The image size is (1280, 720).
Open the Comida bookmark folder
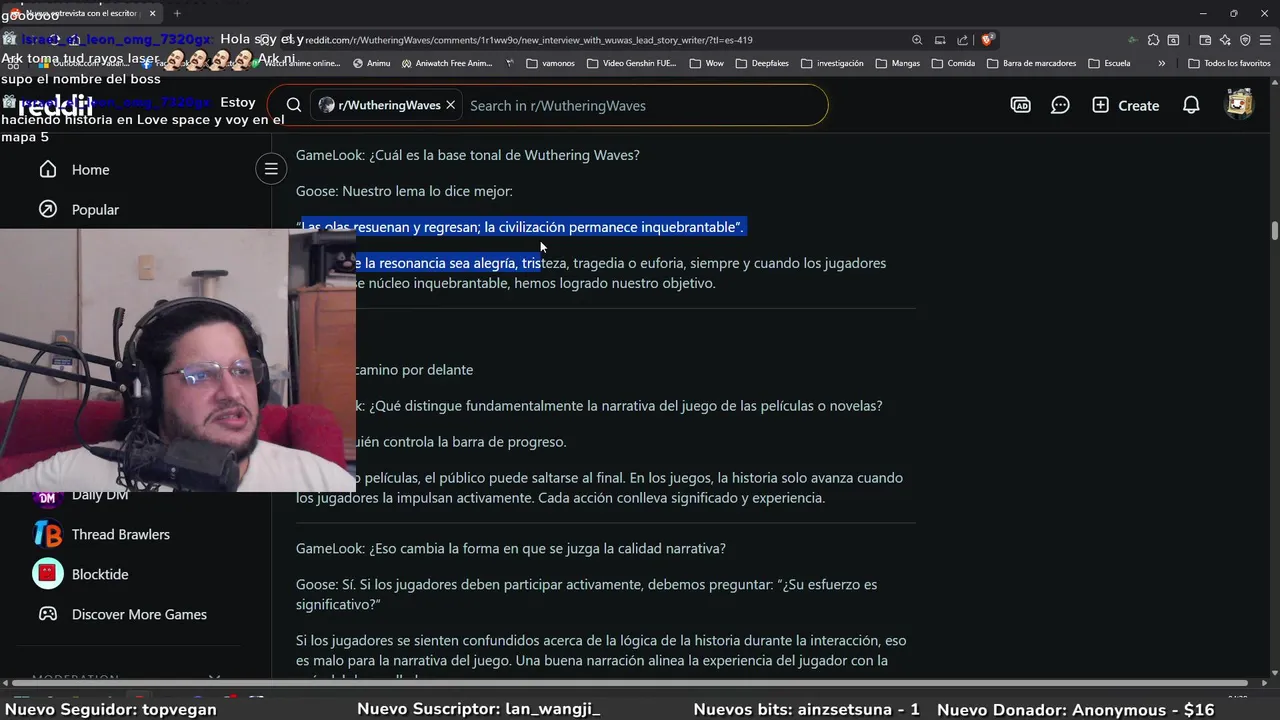pos(953,63)
